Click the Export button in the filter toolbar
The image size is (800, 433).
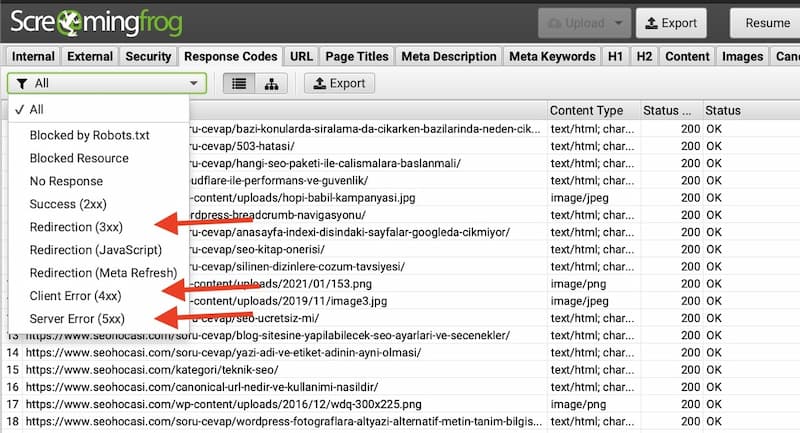coord(339,84)
